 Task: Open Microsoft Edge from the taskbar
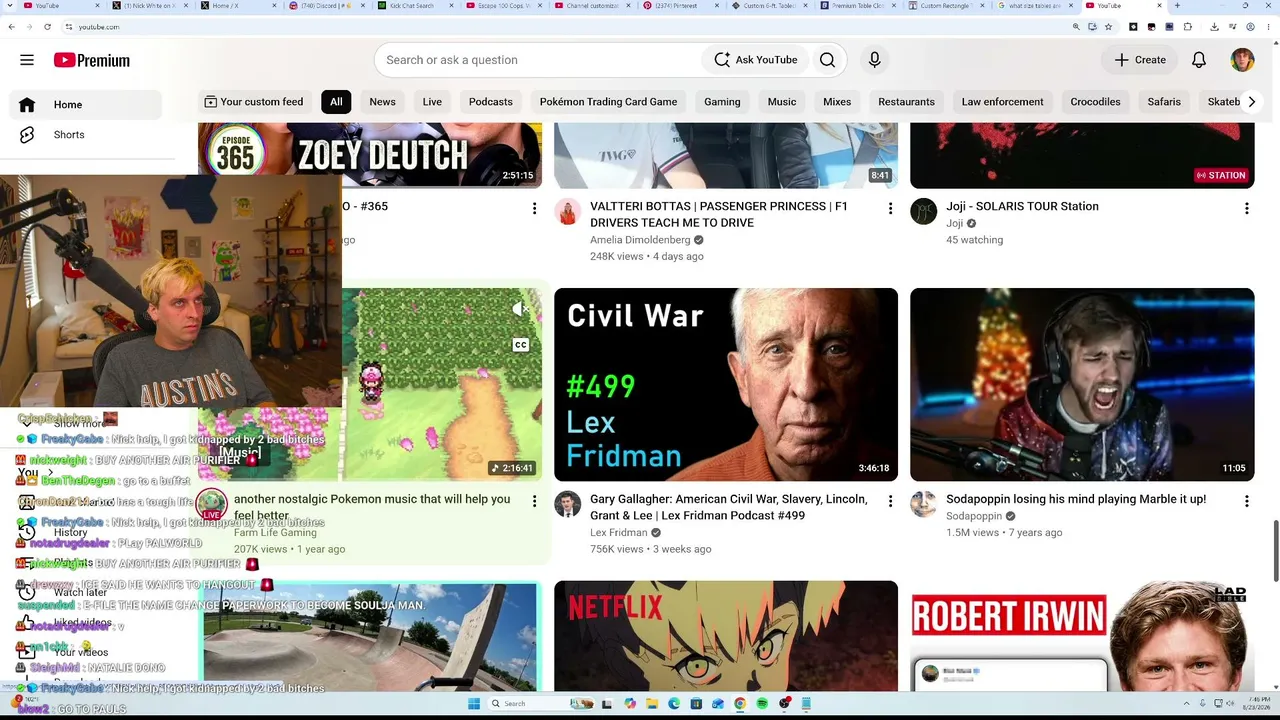coord(674,703)
